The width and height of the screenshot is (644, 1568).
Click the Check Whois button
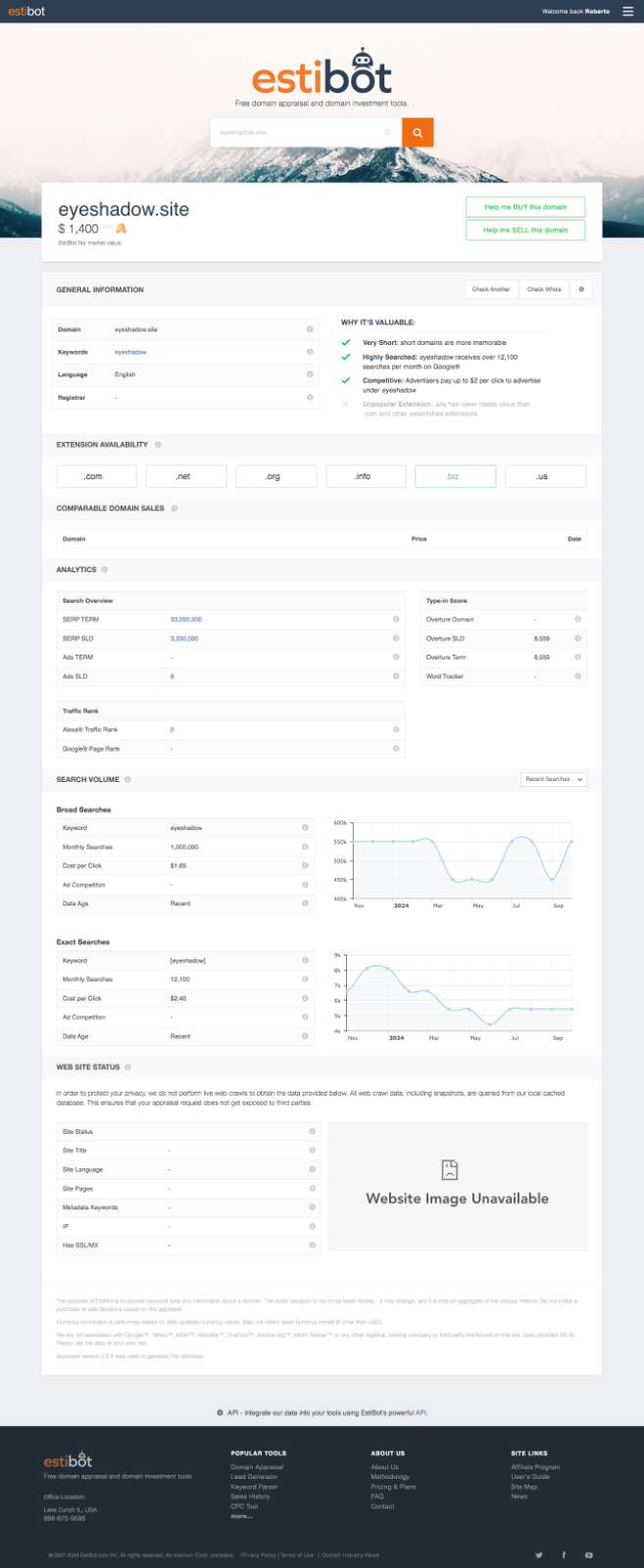[x=544, y=289]
